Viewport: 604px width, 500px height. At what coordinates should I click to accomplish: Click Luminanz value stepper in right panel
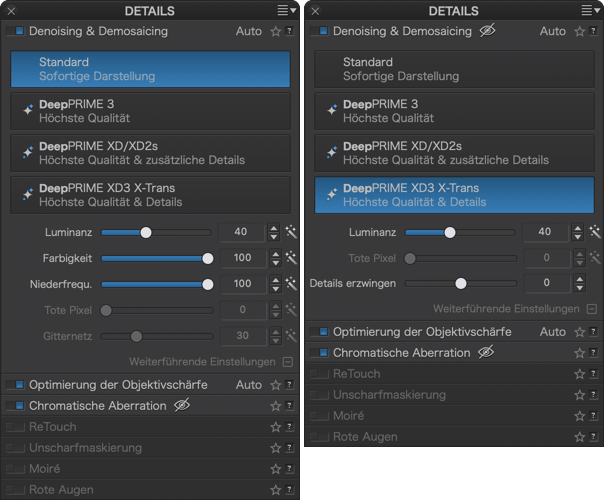tap(577, 232)
